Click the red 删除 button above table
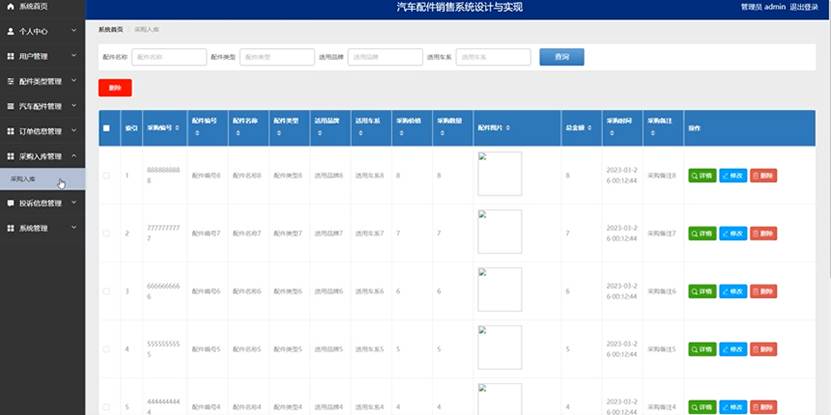This screenshot has width=831, height=415. 115,88
